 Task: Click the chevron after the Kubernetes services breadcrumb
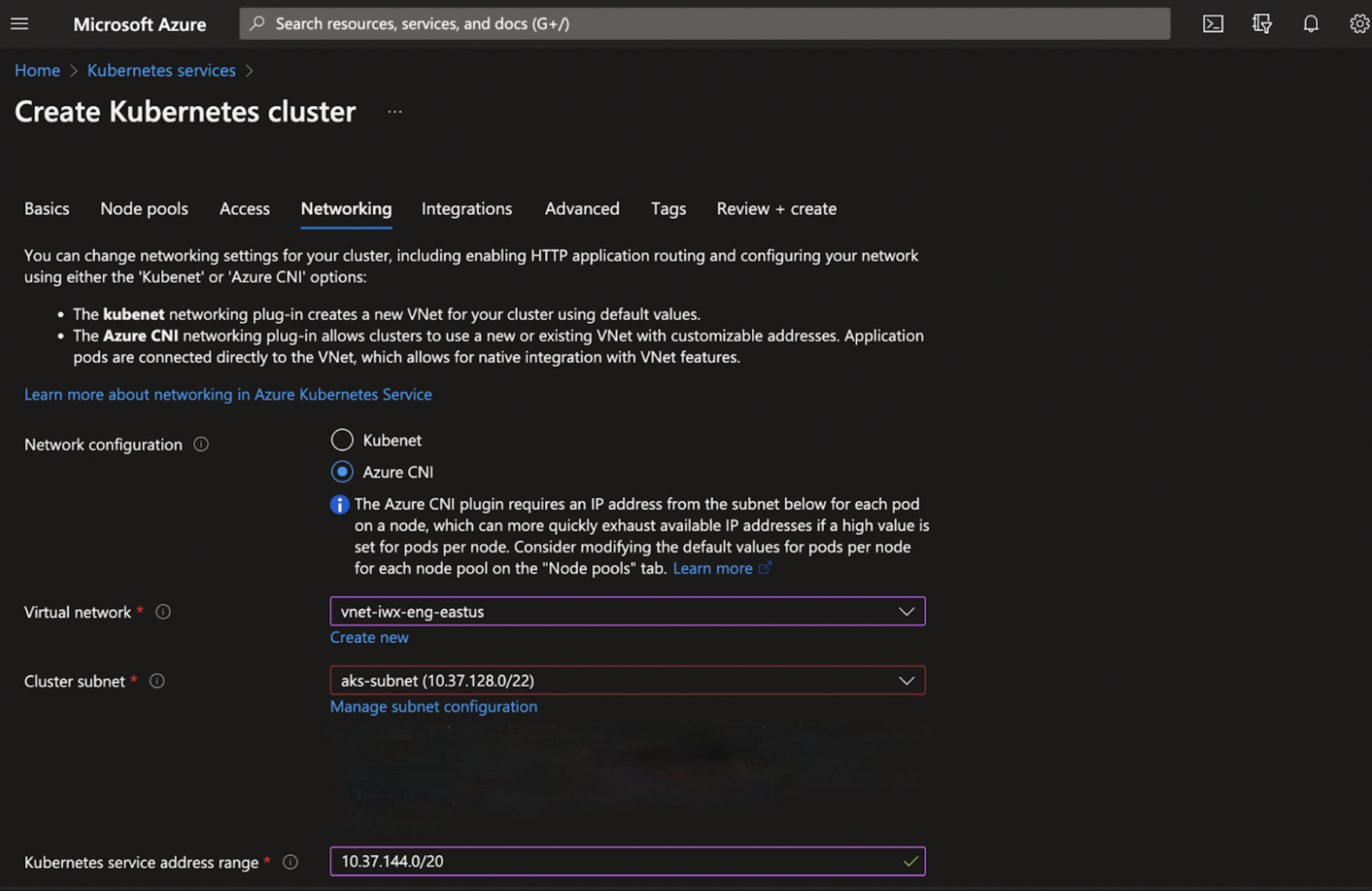click(249, 70)
